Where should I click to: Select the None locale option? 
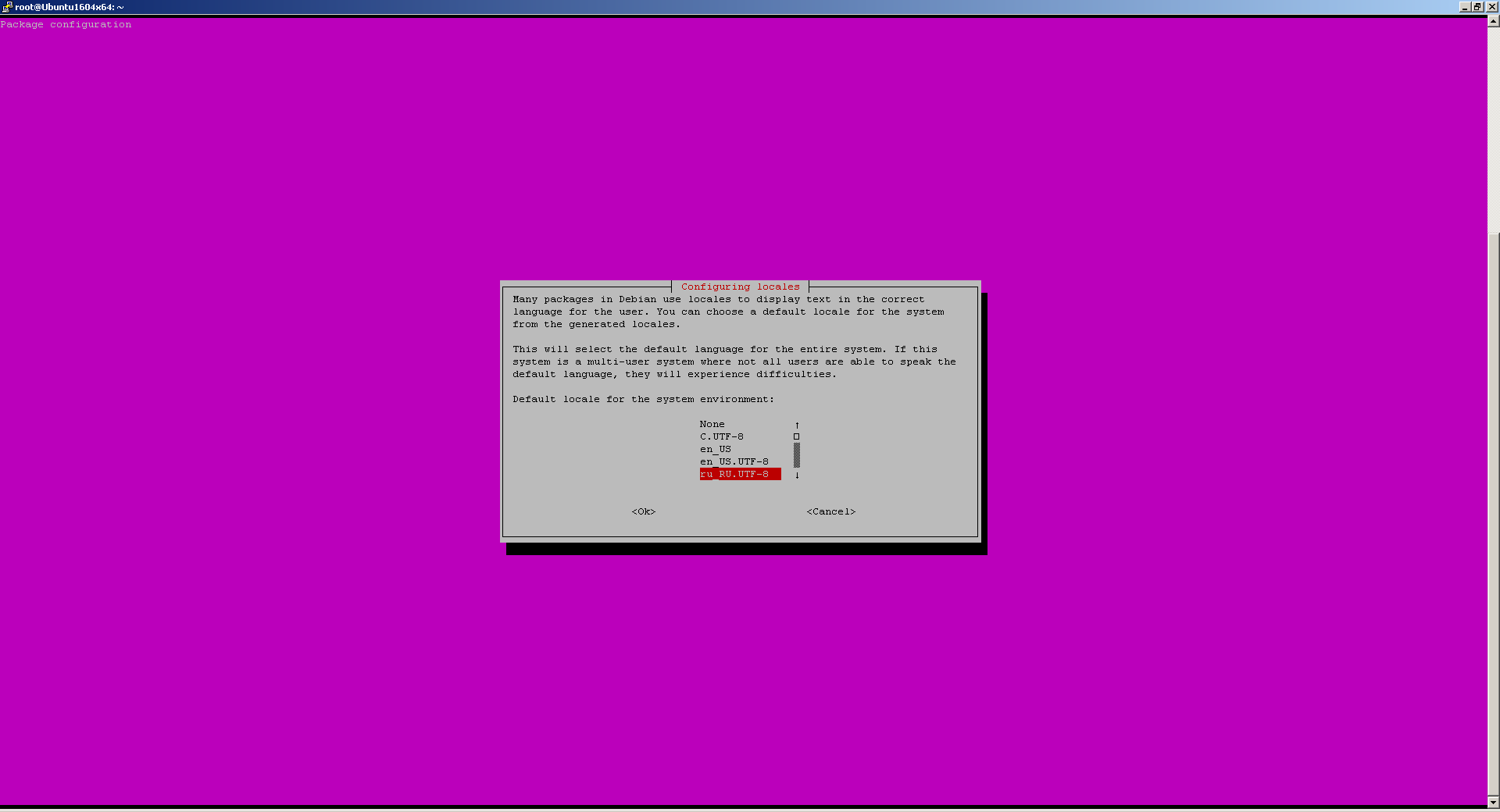712,425
